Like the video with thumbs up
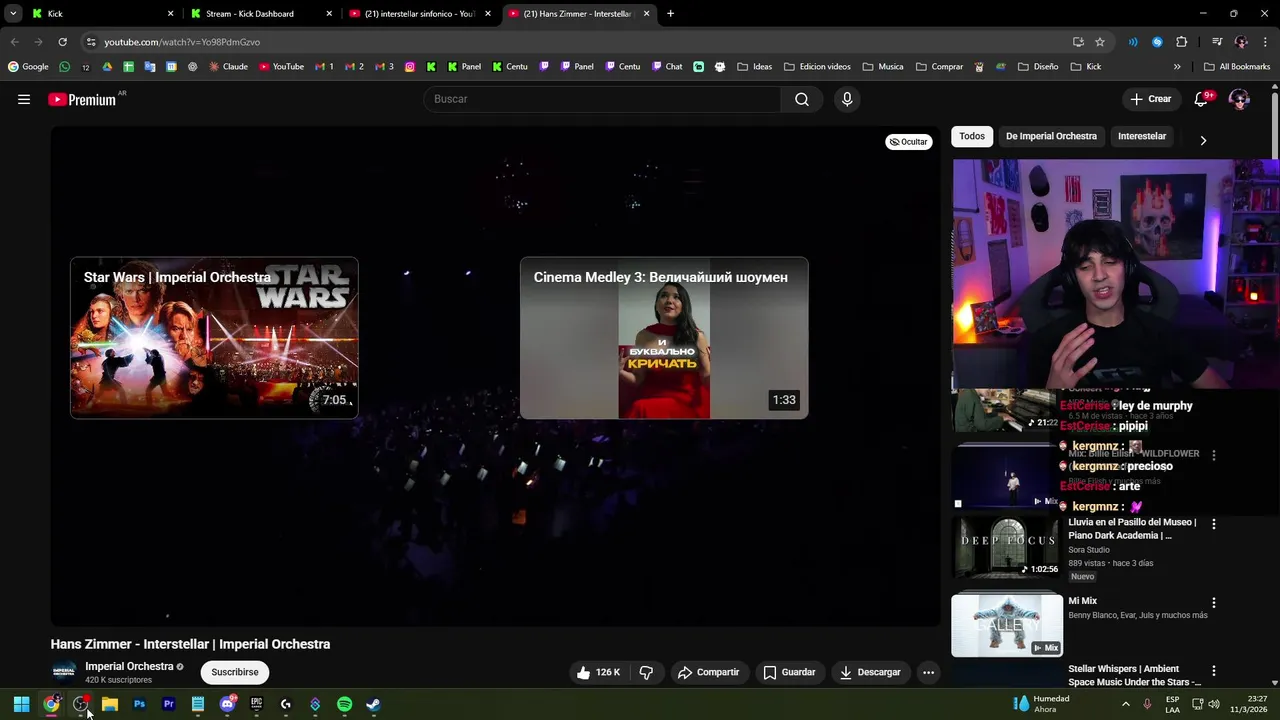This screenshot has width=1280, height=720. (x=598, y=672)
